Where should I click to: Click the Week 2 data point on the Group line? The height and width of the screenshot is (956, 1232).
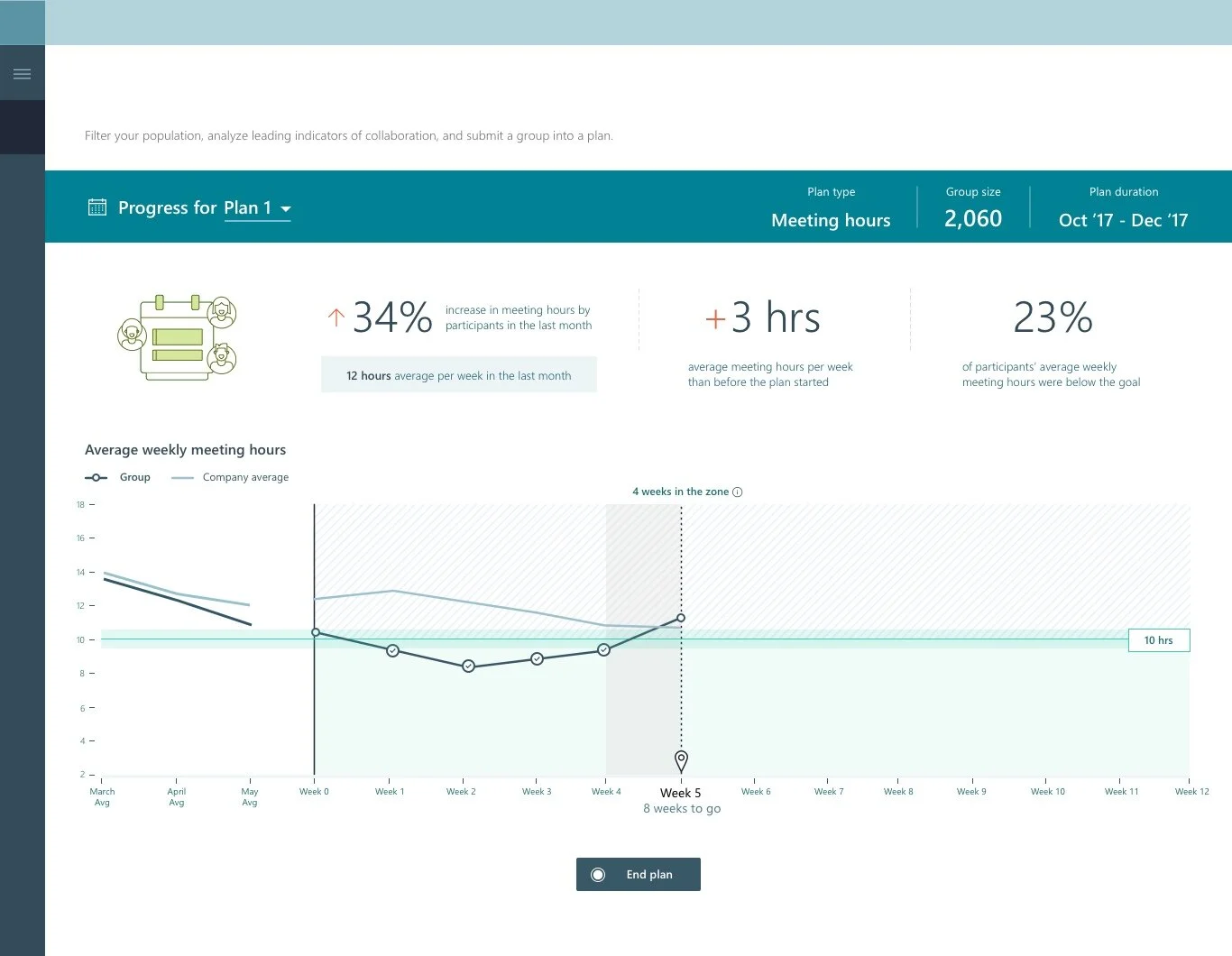(x=468, y=666)
